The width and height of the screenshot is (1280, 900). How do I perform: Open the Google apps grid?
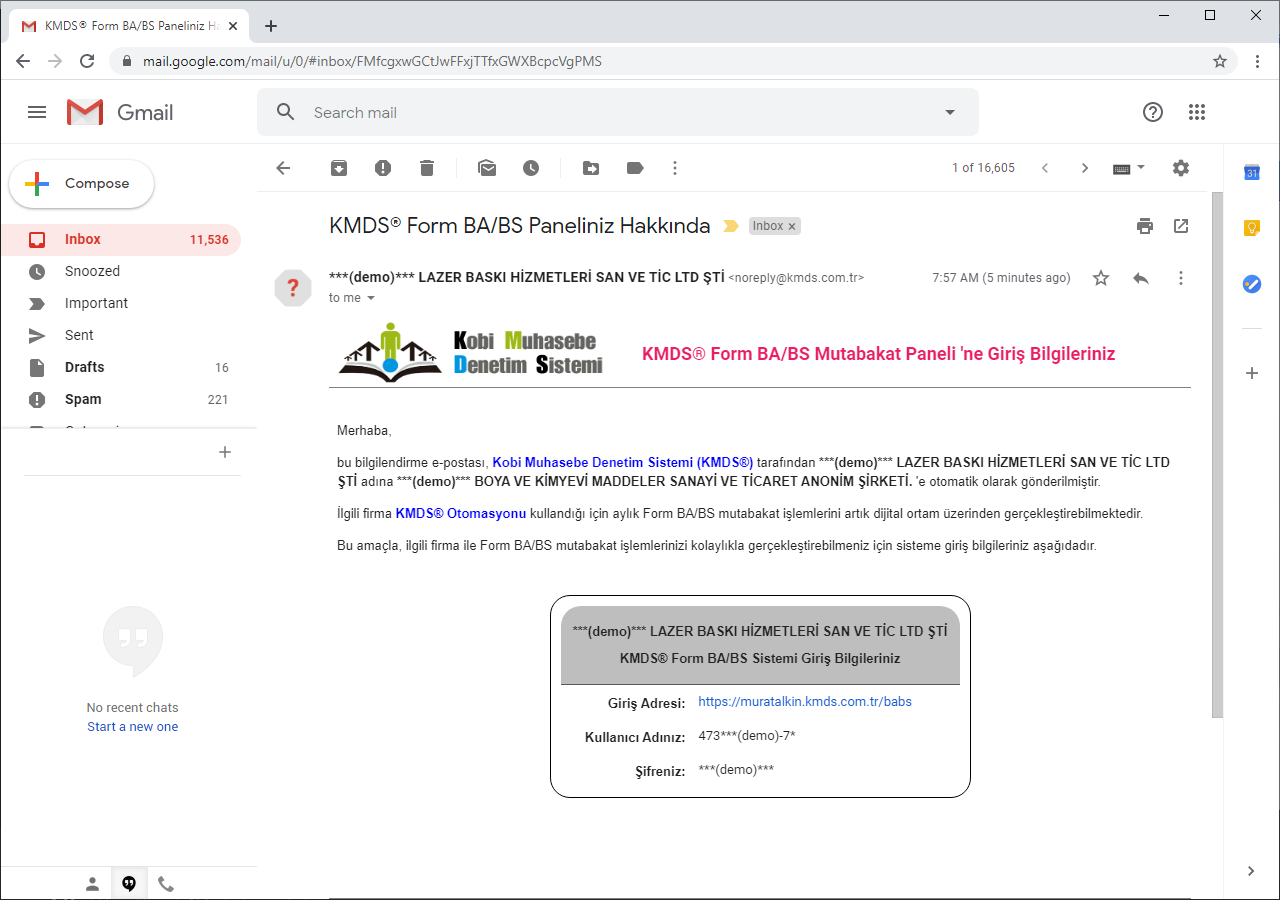(1197, 112)
